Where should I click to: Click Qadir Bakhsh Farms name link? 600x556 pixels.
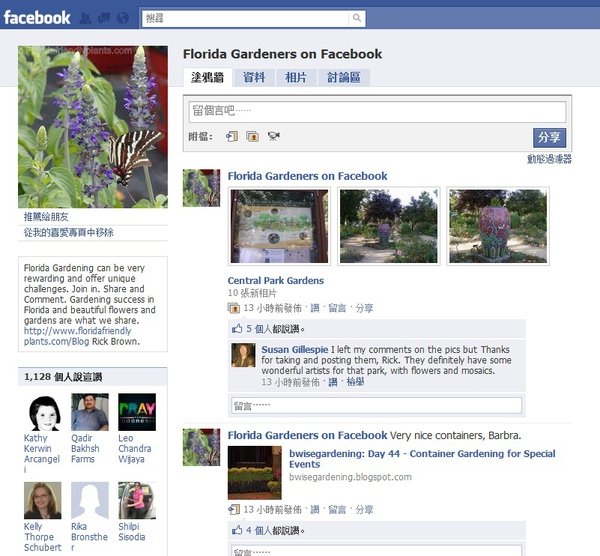click(85, 448)
